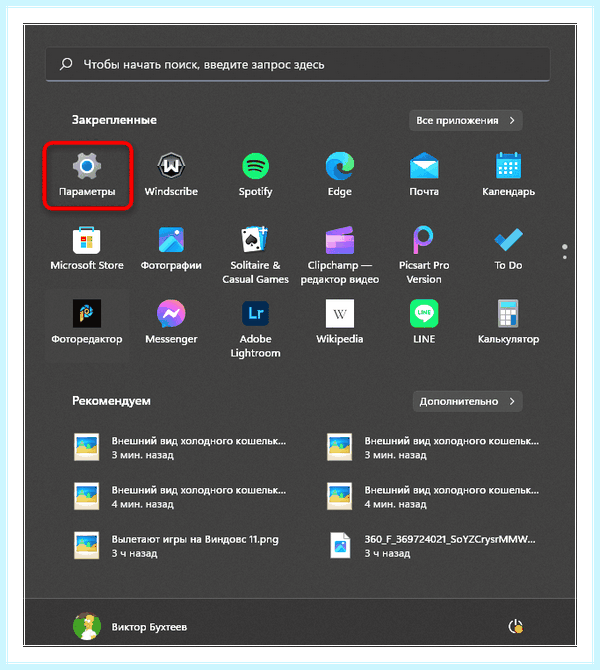The width and height of the screenshot is (600, 670).
Task: Expand Дополнительно recommended items
Action: pyautogui.click(x=468, y=401)
